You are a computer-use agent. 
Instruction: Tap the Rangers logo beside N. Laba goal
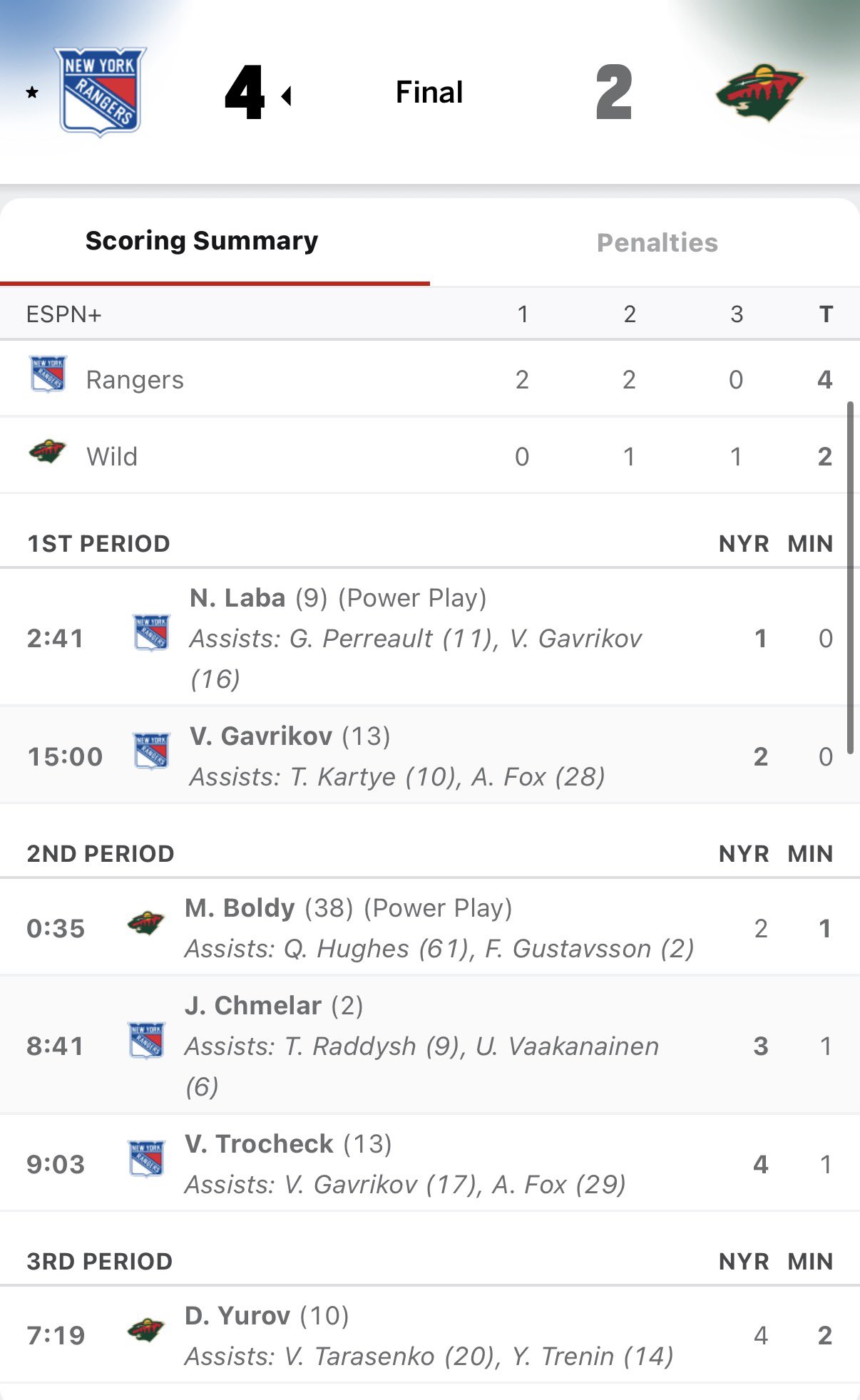[x=151, y=634]
